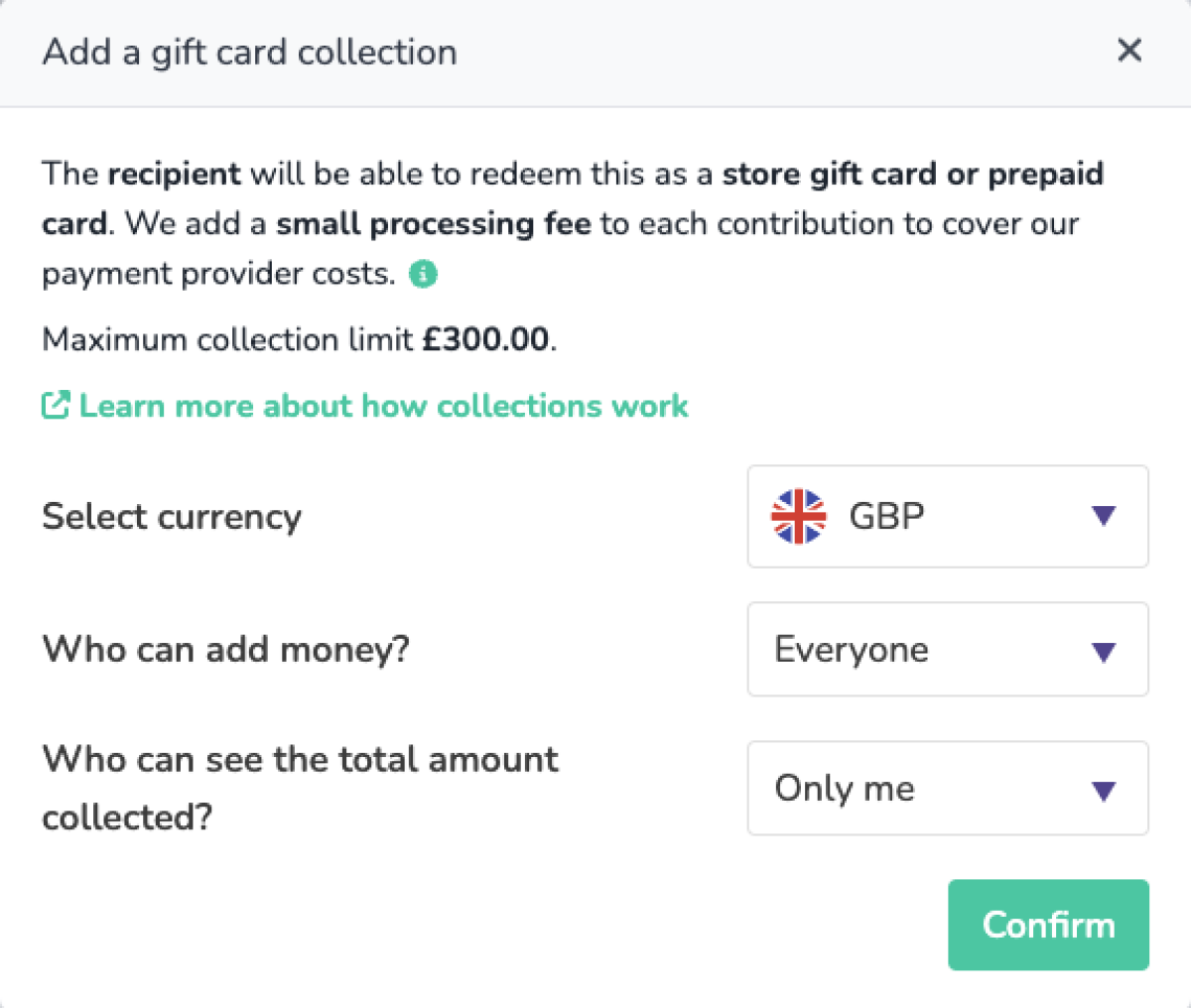
Task: Click the UK flag icon in currency selector
Action: [x=799, y=516]
